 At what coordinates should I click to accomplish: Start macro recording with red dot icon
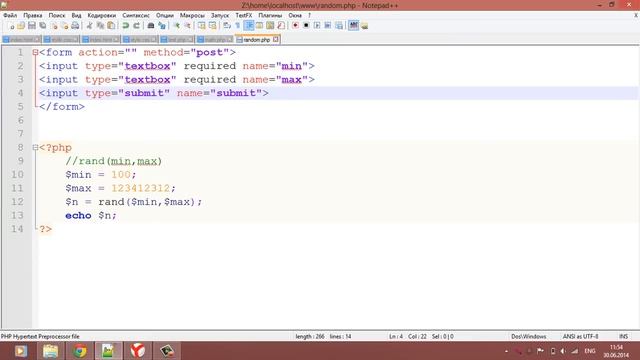[295, 26]
